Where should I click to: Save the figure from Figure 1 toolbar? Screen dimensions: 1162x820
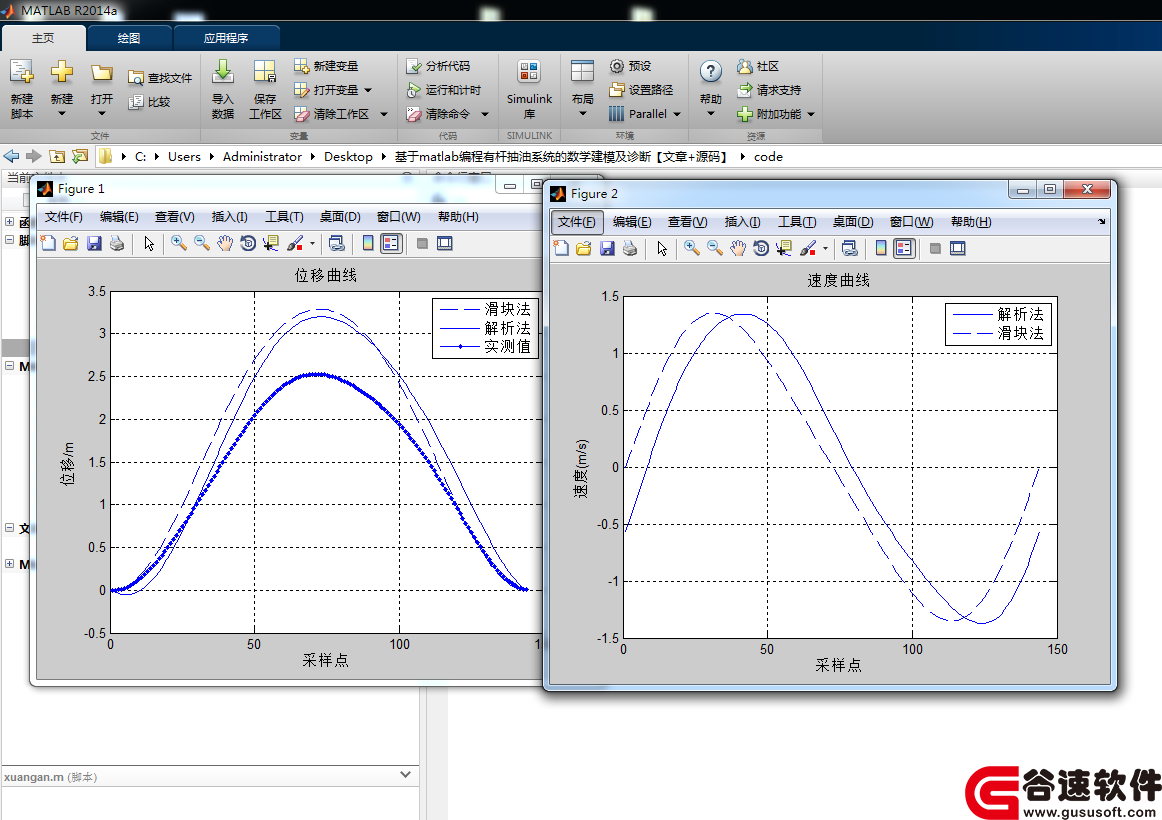point(94,244)
